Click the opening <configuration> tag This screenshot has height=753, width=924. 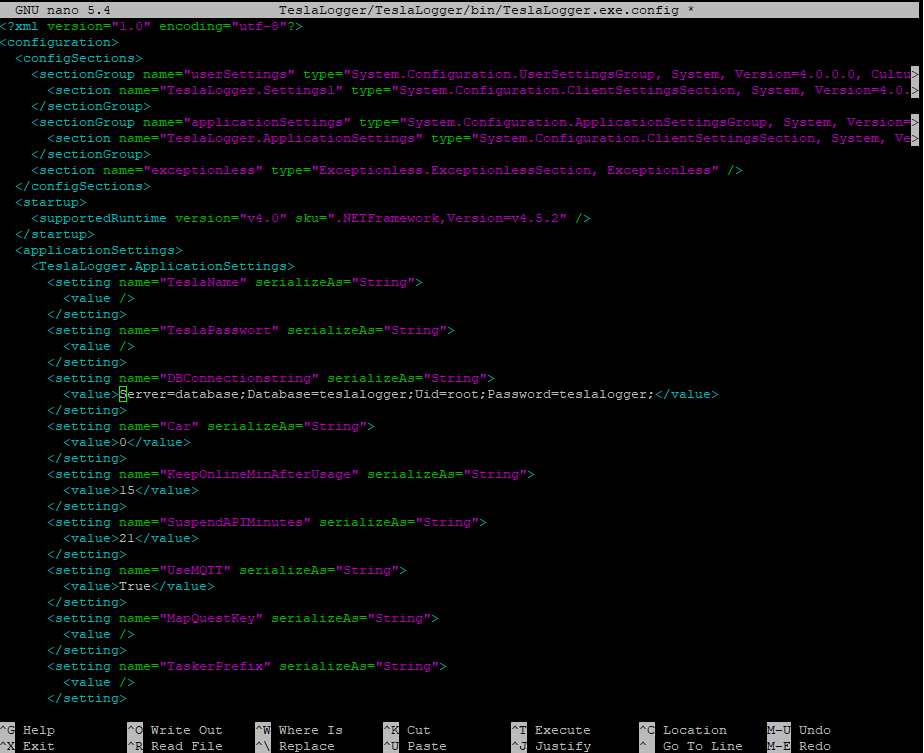pos(60,42)
